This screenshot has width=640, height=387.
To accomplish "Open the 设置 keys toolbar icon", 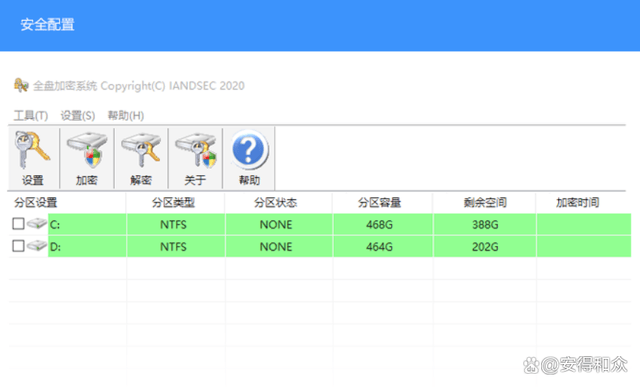I will click(33, 150).
